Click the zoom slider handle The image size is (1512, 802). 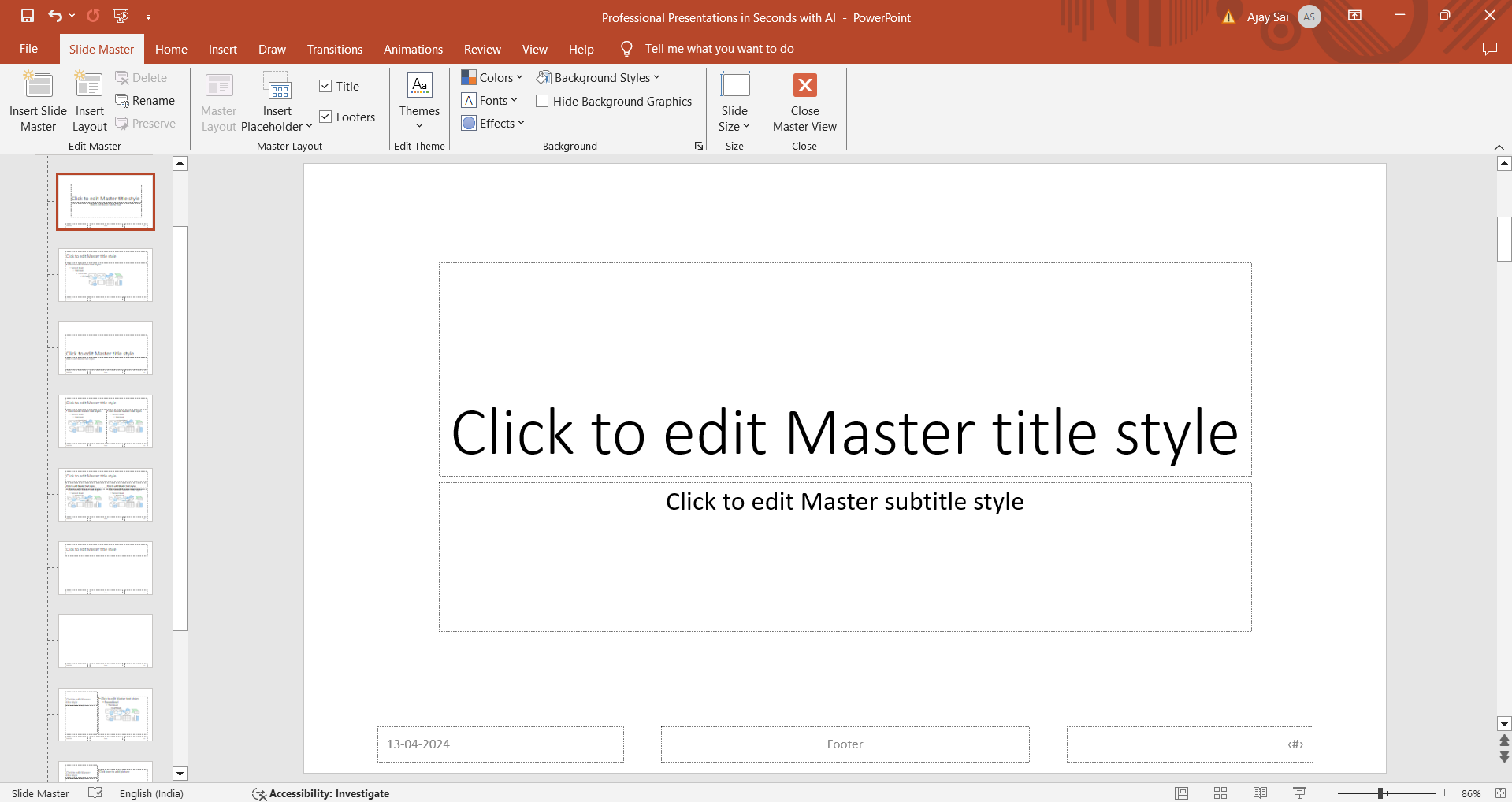pyautogui.click(x=1380, y=793)
